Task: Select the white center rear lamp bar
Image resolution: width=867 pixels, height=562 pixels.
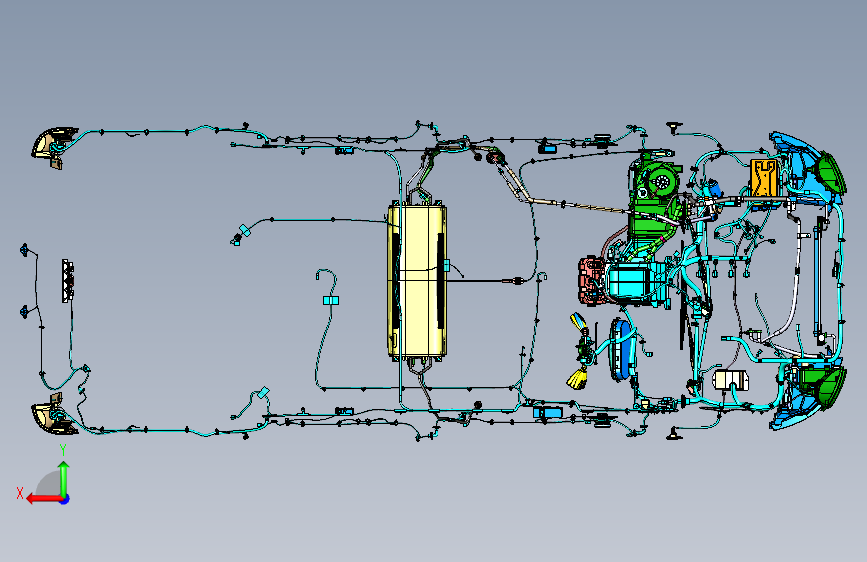Action: [x=68, y=280]
